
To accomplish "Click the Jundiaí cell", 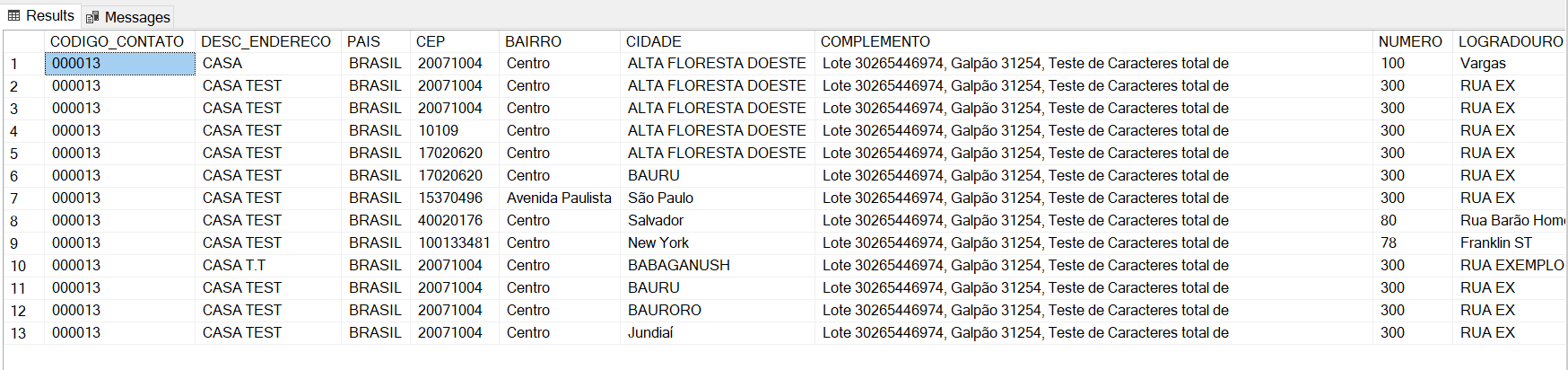I will [x=650, y=332].
